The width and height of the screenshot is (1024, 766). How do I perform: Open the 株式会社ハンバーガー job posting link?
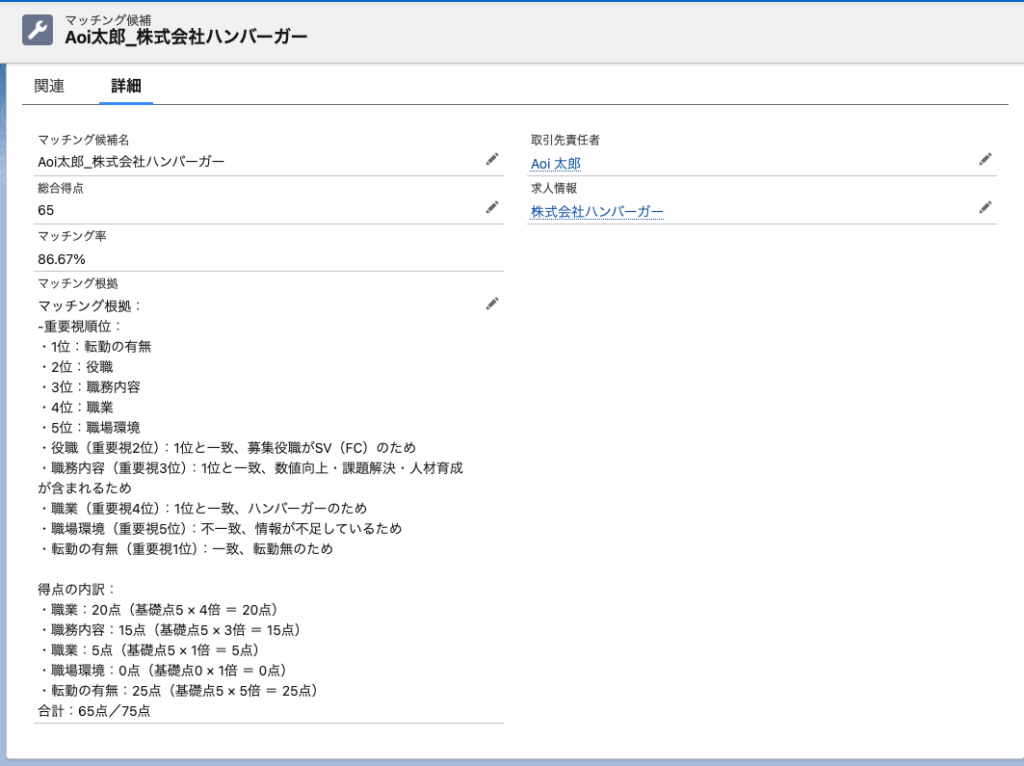point(597,211)
